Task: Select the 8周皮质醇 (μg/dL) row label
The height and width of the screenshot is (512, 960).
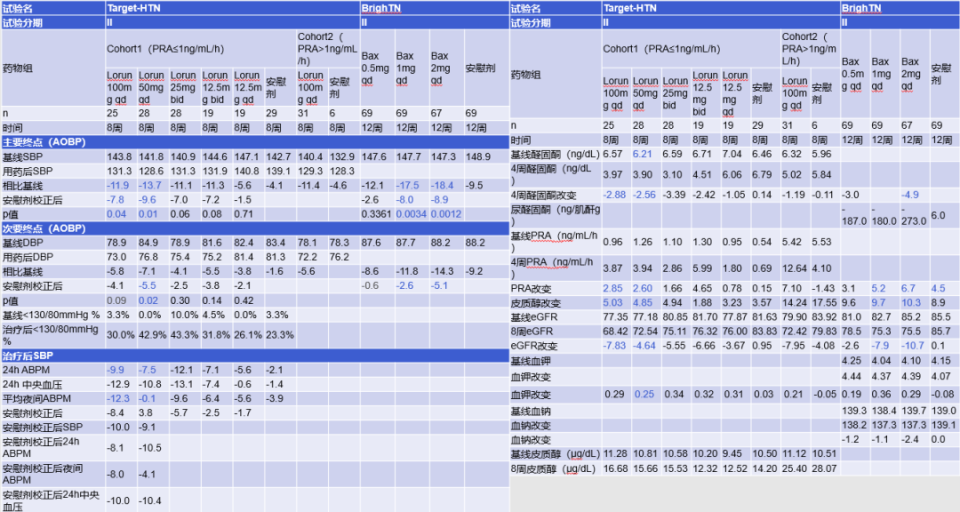Action: (x=553, y=469)
